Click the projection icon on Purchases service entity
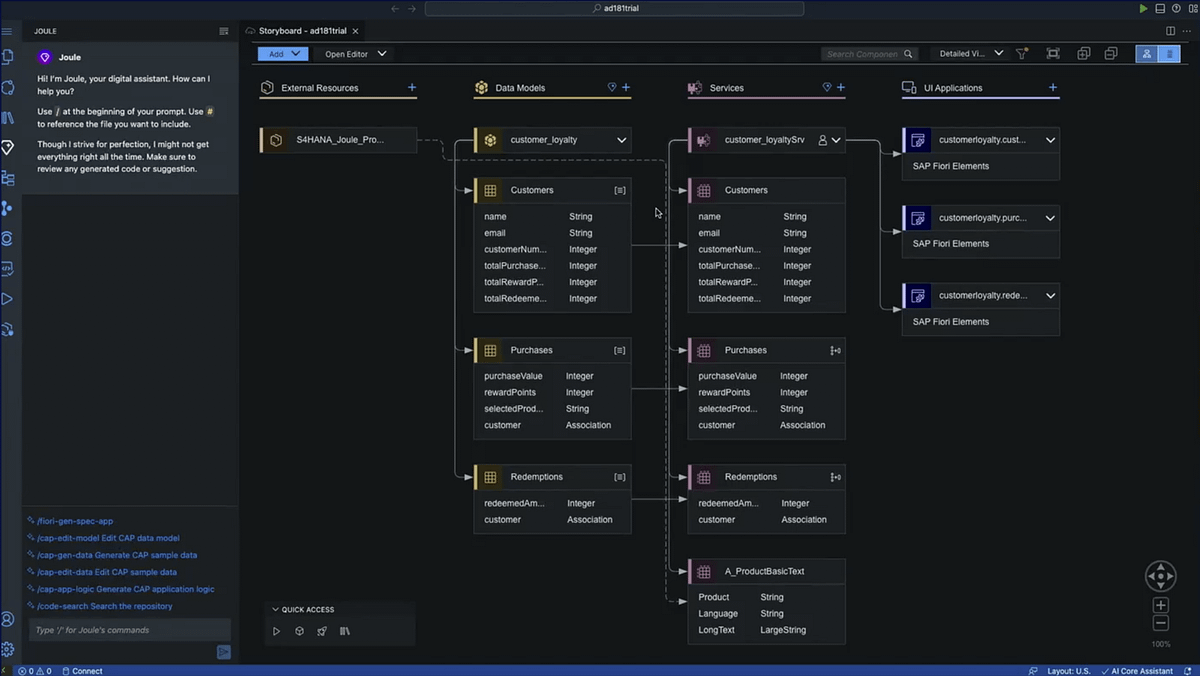 pos(835,351)
